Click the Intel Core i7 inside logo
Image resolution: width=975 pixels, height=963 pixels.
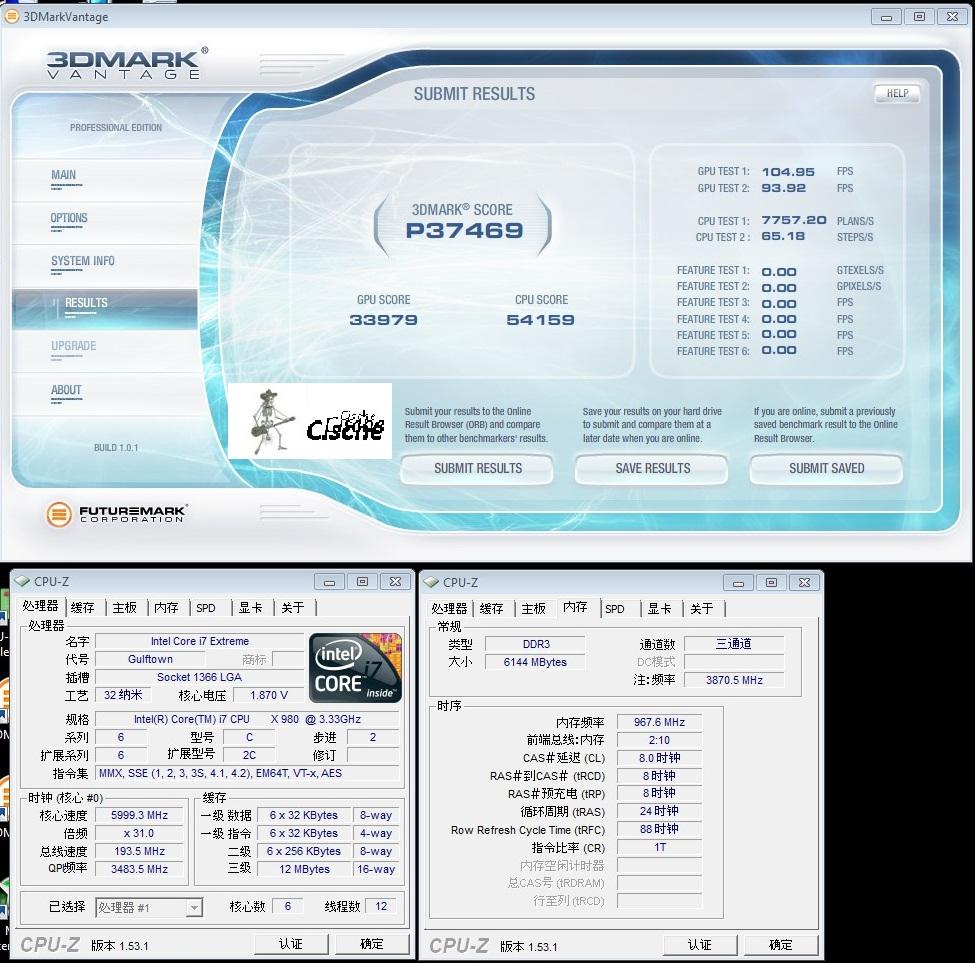point(355,668)
